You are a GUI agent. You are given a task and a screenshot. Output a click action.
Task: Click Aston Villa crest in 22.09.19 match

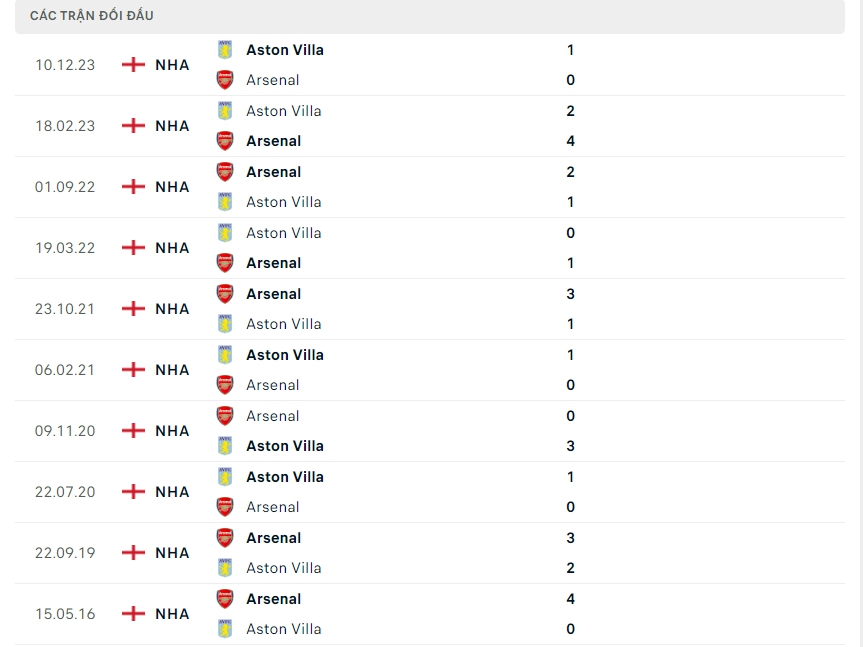tap(225, 568)
